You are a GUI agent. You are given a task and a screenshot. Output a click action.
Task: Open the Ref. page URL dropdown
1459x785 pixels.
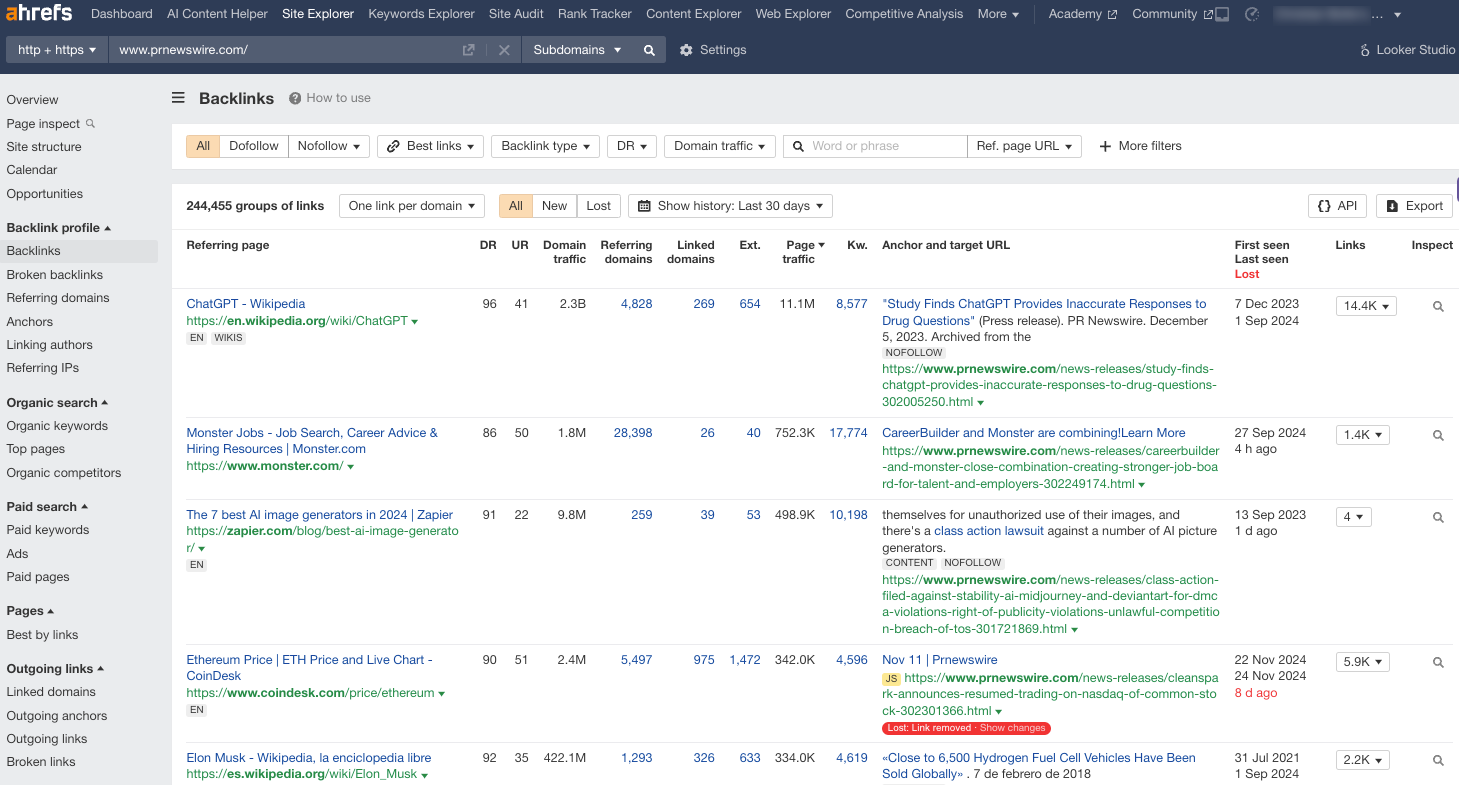point(1024,146)
